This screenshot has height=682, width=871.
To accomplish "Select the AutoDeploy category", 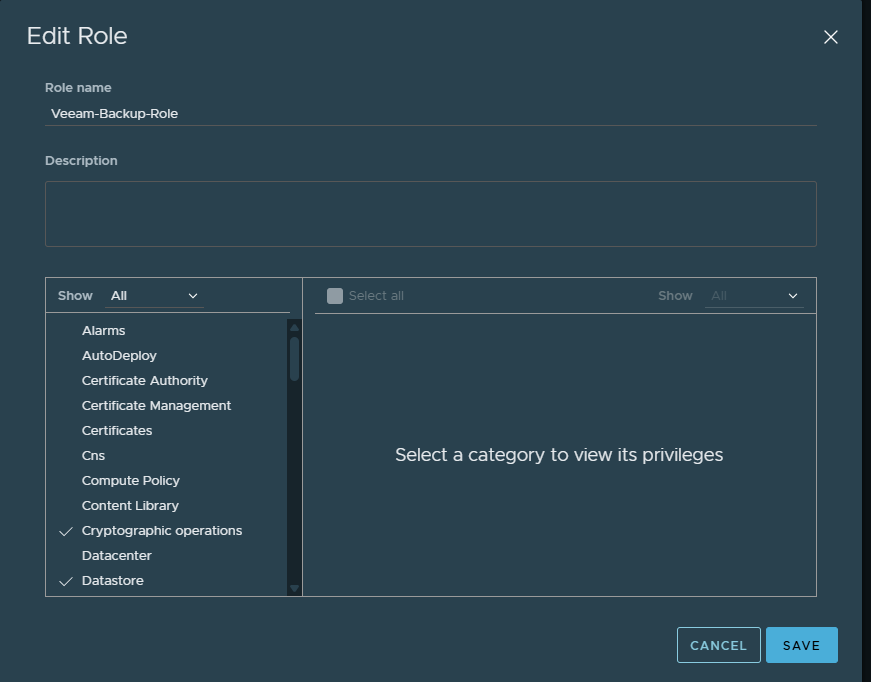I will point(119,356).
